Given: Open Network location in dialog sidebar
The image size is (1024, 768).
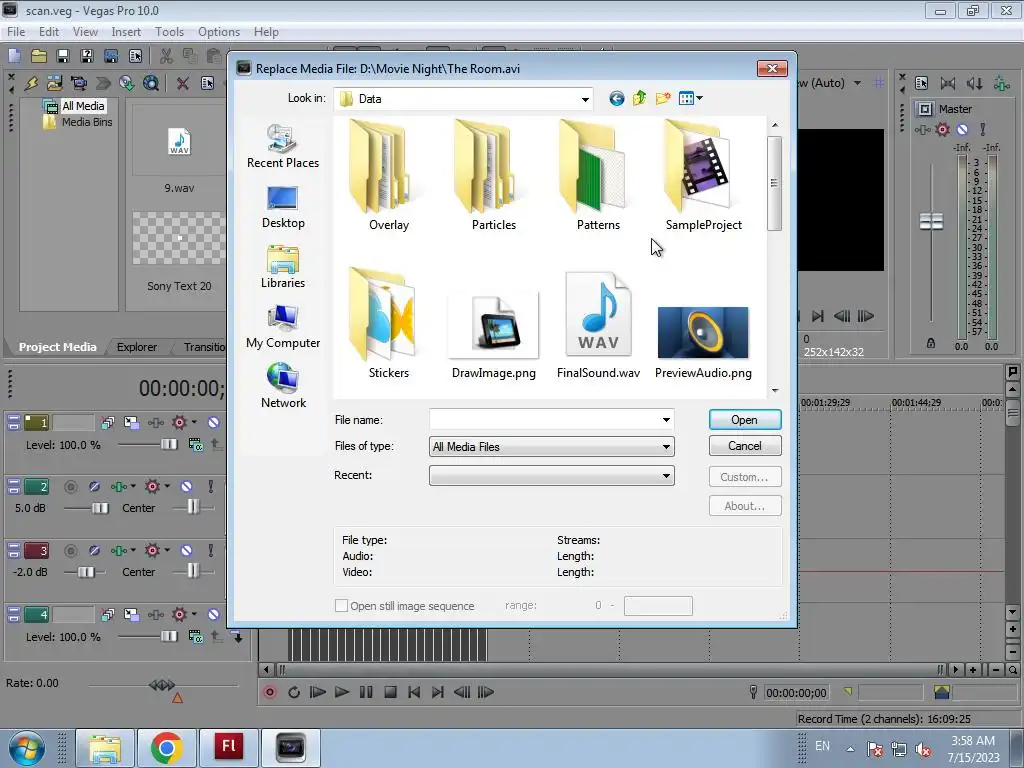Looking at the screenshot, I should tap(283, 387).
